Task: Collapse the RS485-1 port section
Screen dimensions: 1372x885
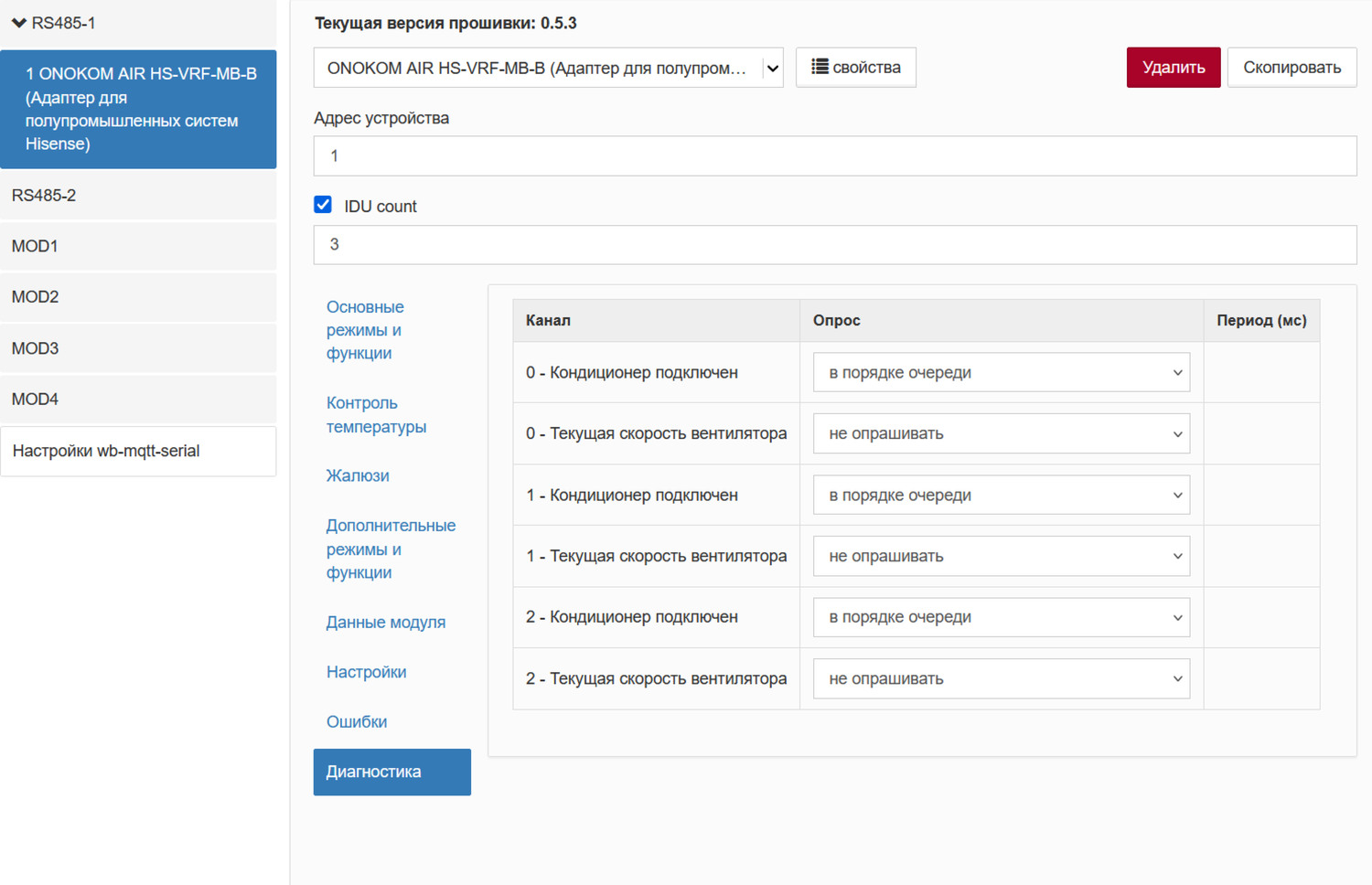Action: 19,23
